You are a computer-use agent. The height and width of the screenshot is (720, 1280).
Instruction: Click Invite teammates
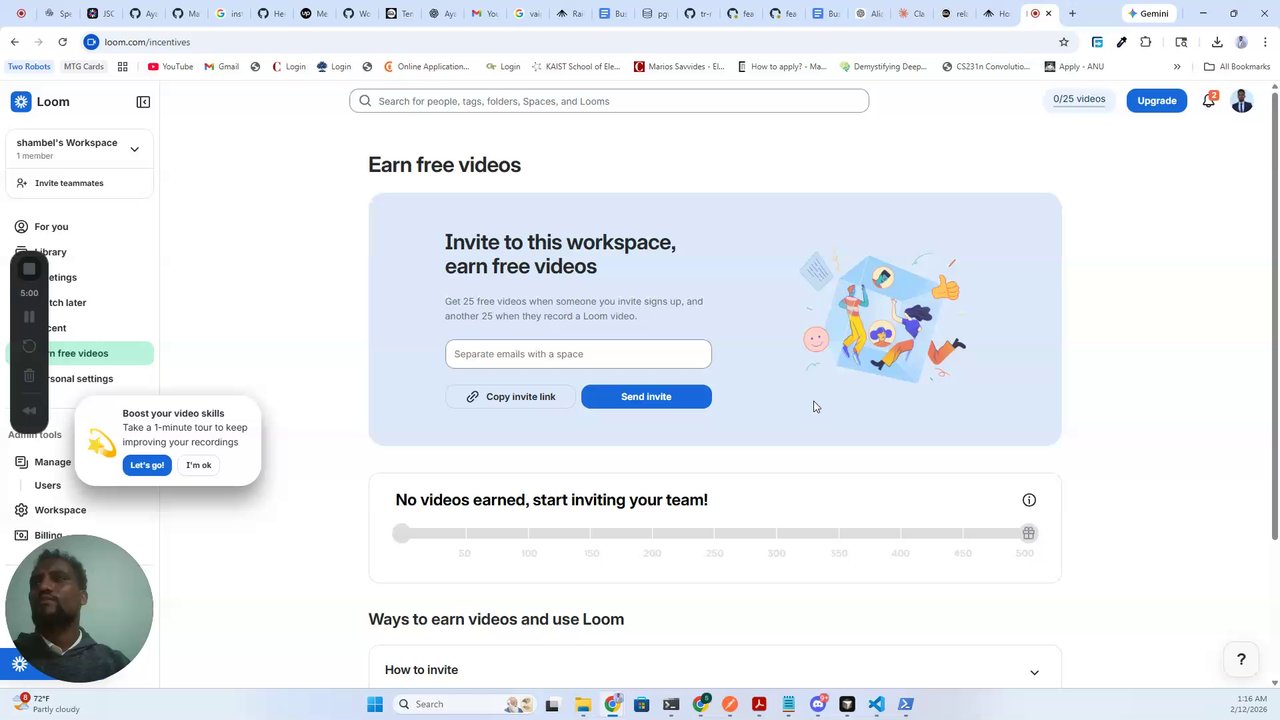click(x=69, y=183)
